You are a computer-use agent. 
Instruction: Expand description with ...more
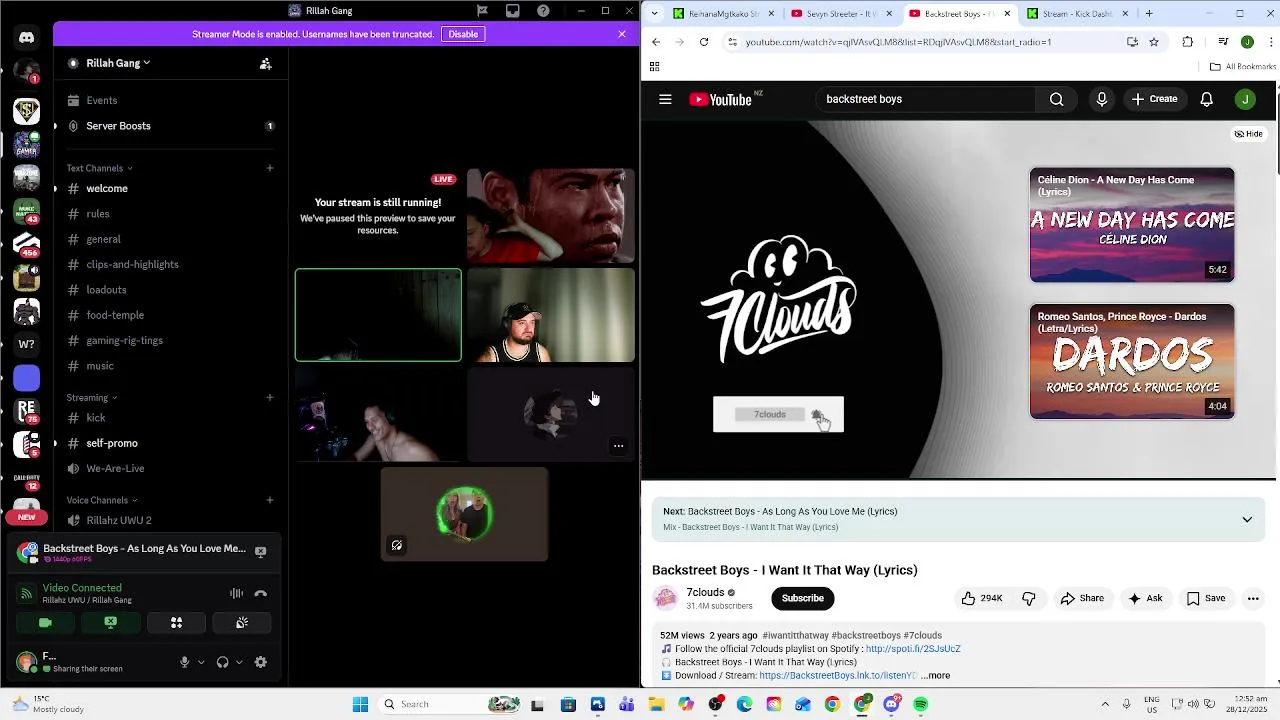tap(935, 676)
